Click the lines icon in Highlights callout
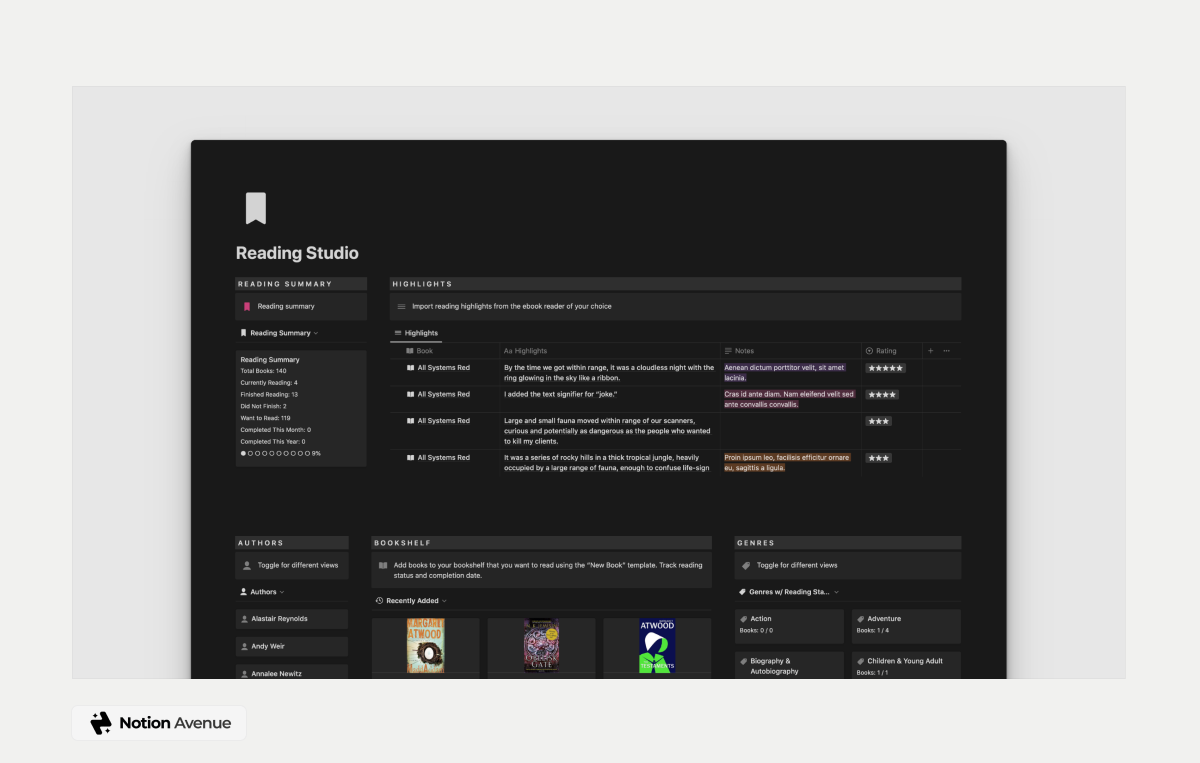This screenshot has height=763, width=1200. (401, 306)
